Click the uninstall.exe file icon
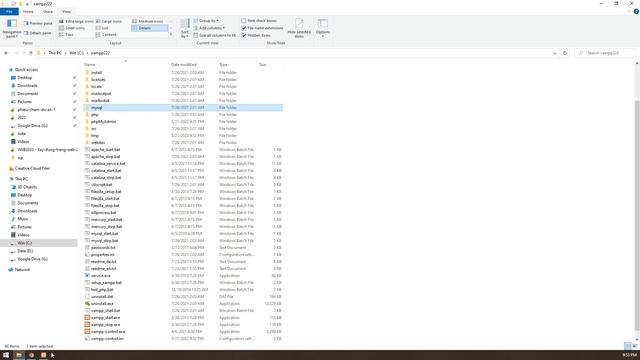 [87, 304]
